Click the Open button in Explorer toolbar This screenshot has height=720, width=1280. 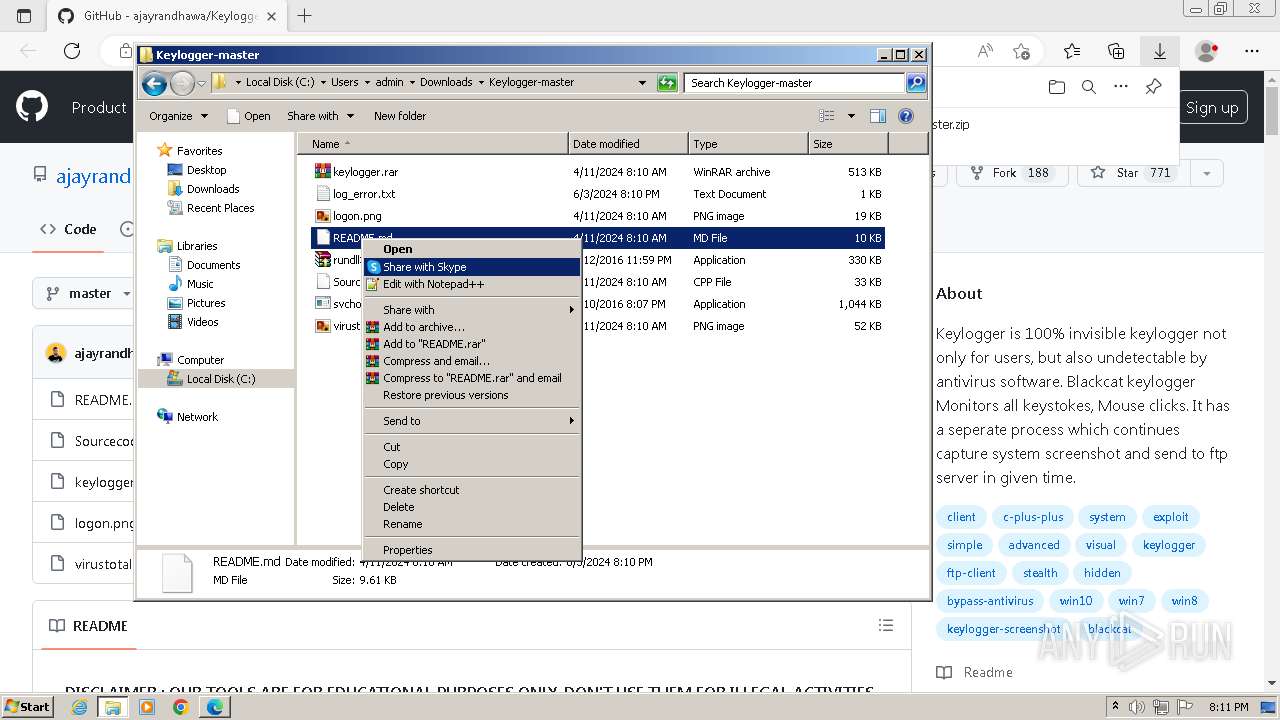[249, 116]
